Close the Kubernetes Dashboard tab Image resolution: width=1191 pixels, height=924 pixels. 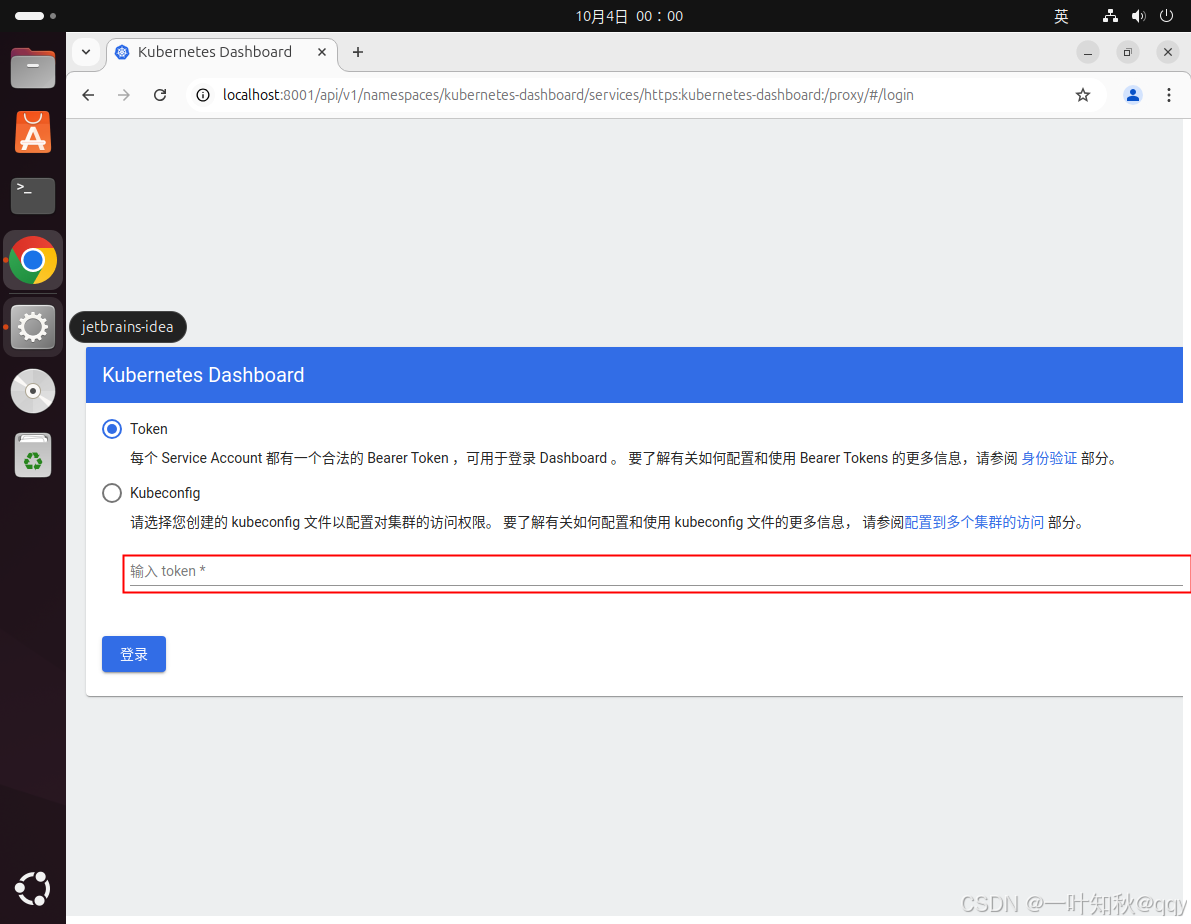pyautogui.click(x=322, y=52)
